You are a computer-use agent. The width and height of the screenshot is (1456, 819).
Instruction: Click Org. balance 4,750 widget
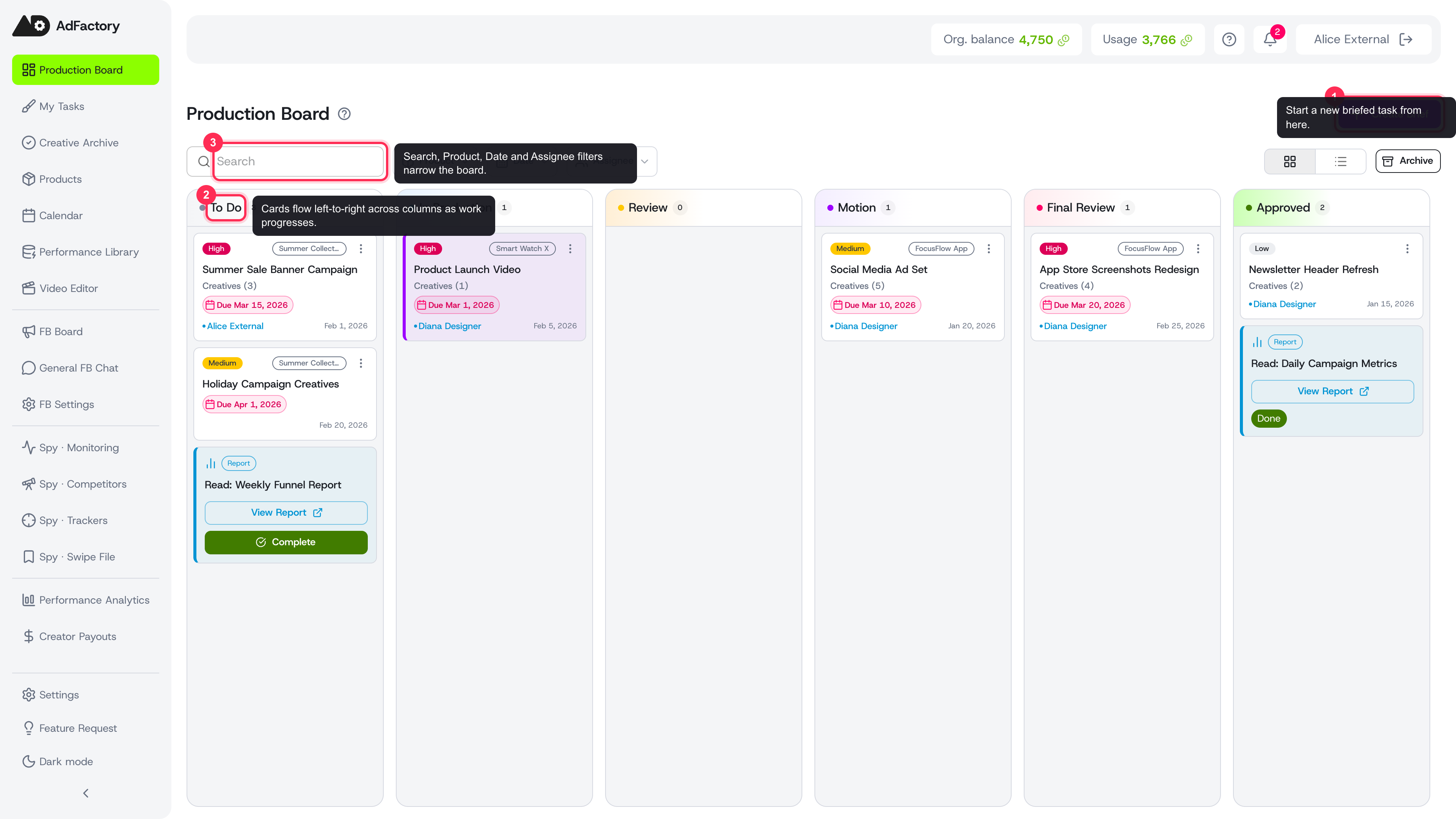[1006, 39]
